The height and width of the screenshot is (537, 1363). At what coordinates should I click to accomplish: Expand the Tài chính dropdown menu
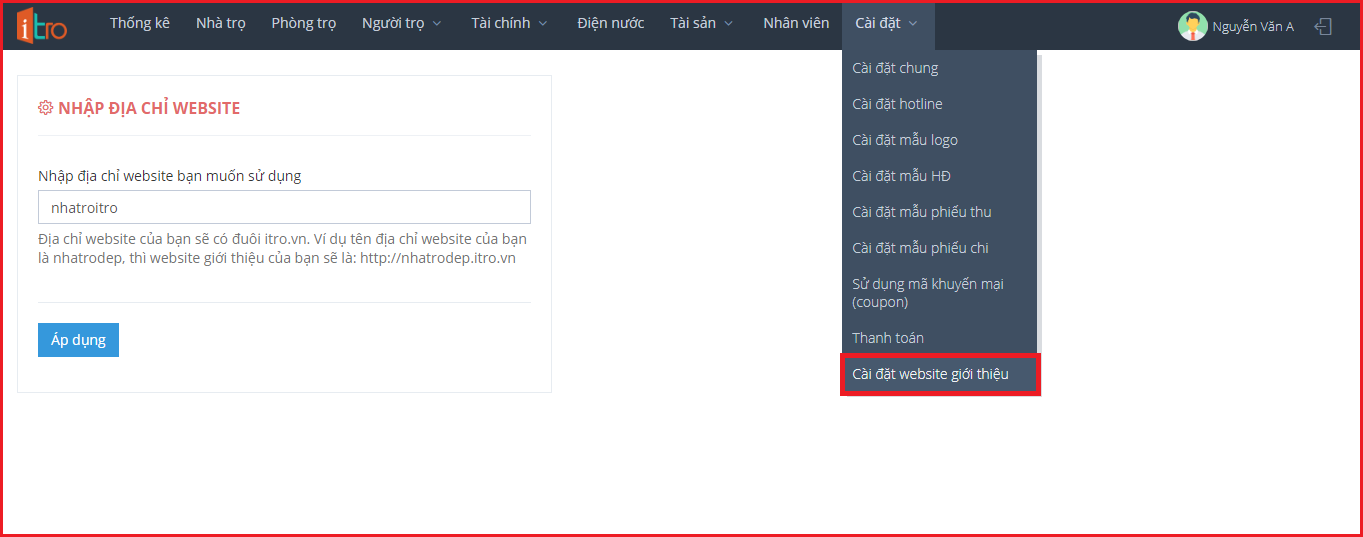pyautogui.click(x=510, y=24)
